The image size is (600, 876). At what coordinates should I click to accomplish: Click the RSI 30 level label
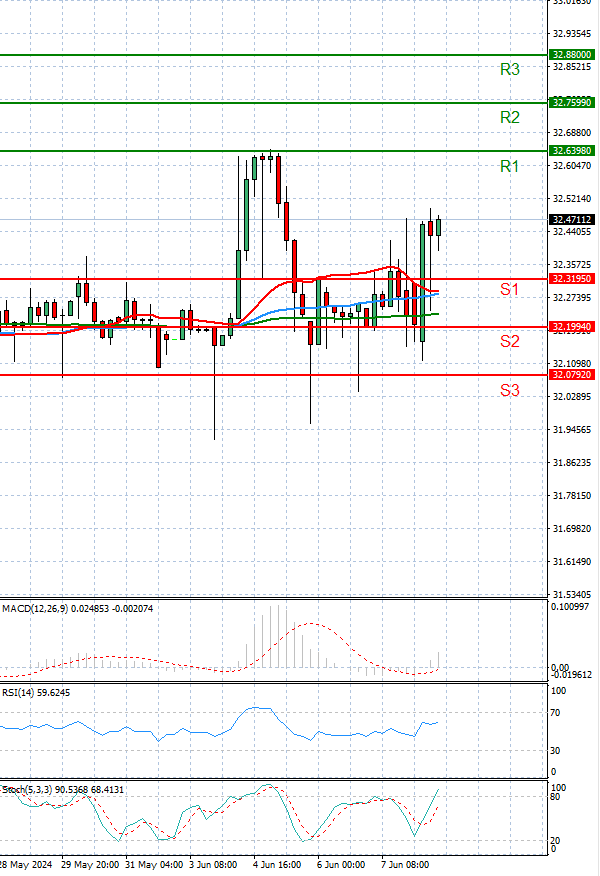[x=555, y=751]
